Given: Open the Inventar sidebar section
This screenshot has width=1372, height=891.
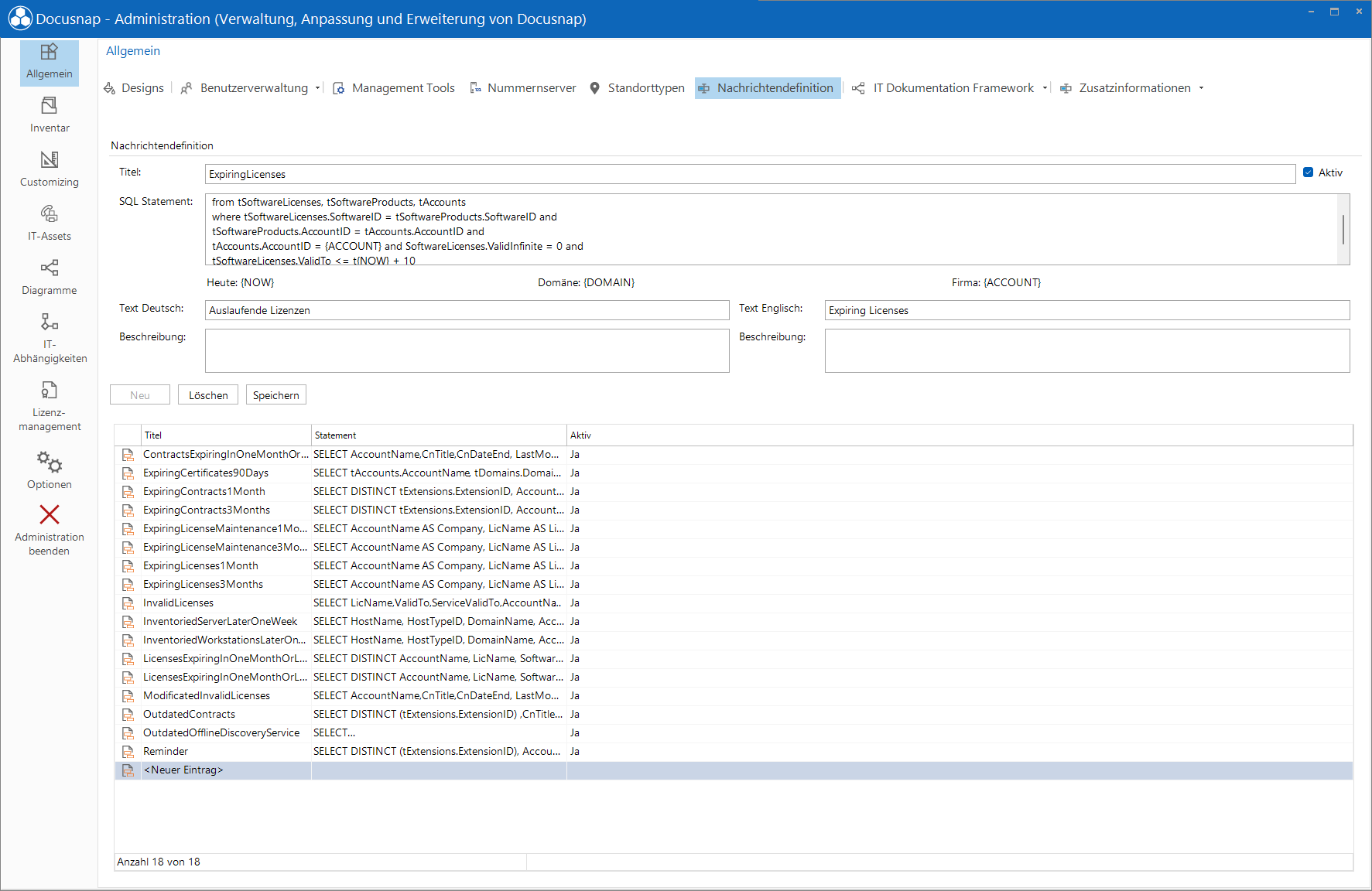Looking at the screenshot, I should click(50, 114).
